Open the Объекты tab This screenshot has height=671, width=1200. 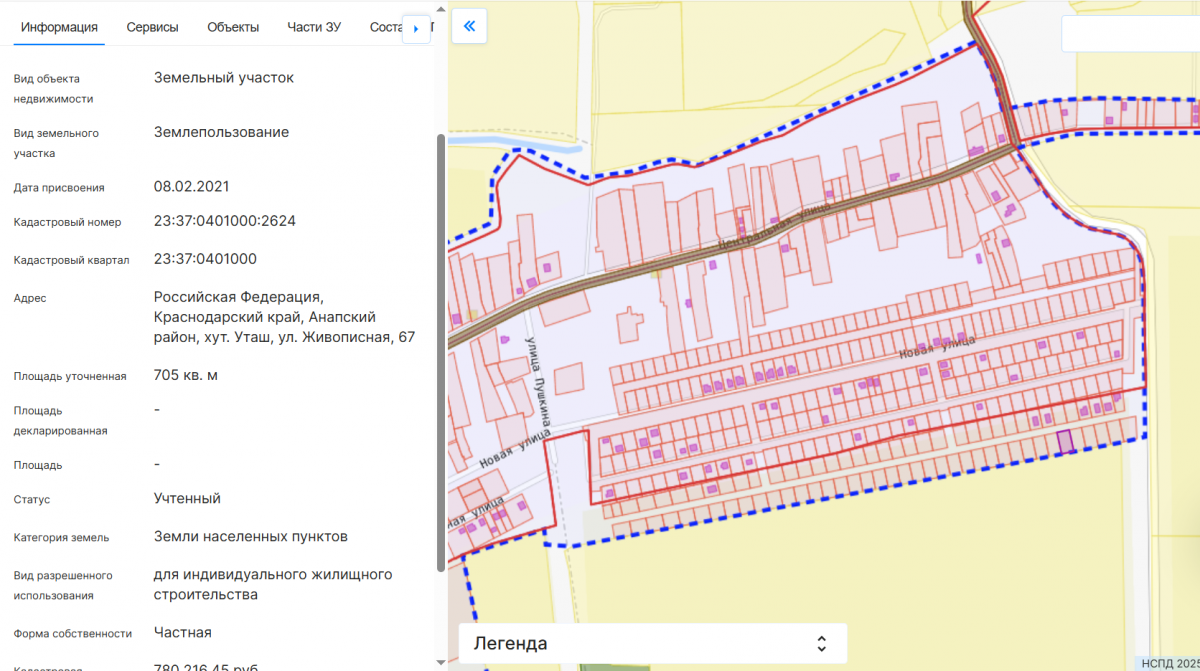pyautogui.click(x=233, y=27)
